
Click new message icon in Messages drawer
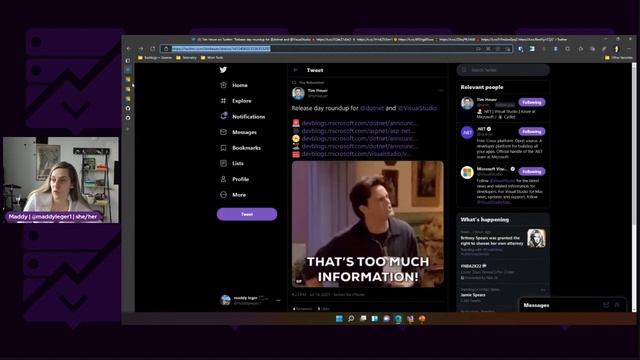tap(606, 305)
